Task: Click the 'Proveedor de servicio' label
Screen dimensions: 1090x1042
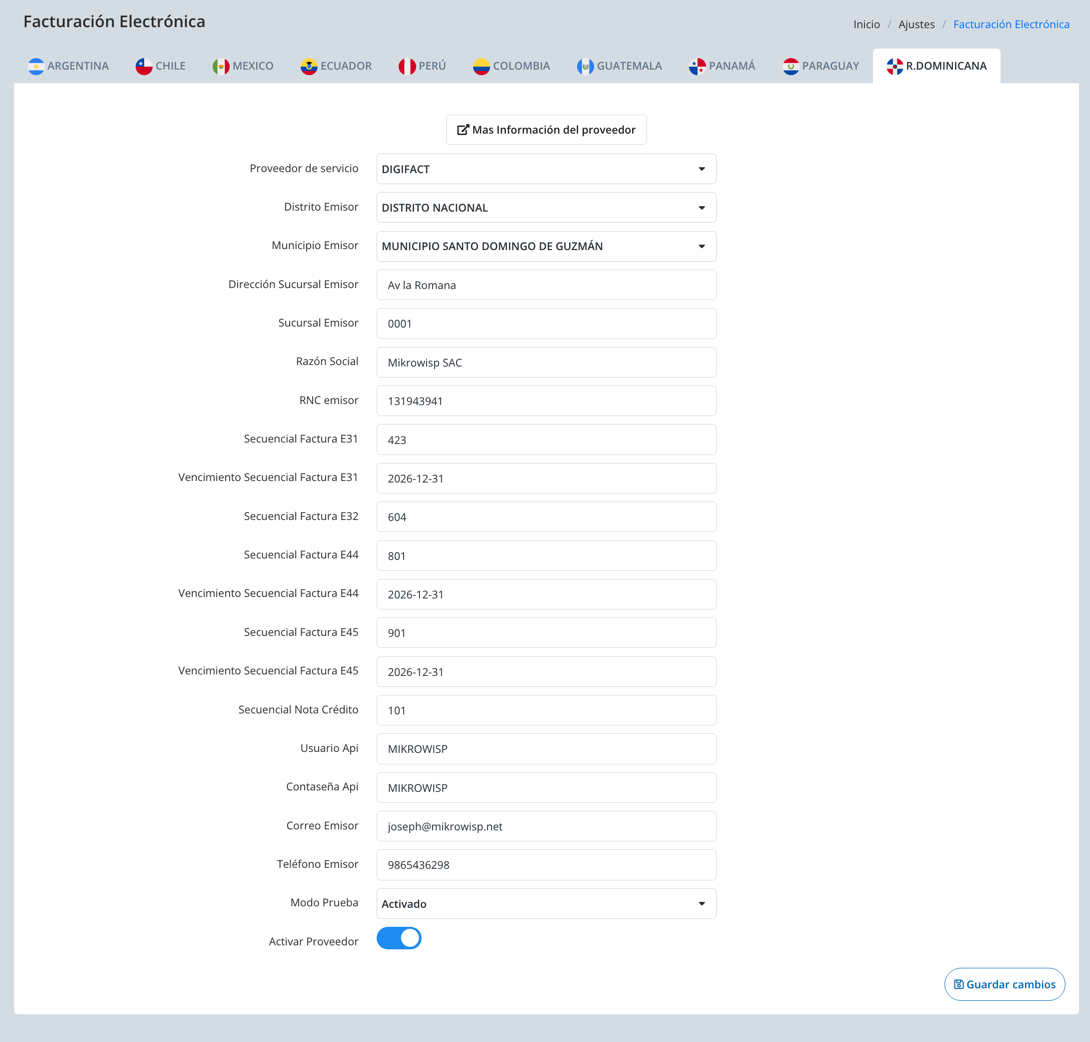Action: click(304, 168)
